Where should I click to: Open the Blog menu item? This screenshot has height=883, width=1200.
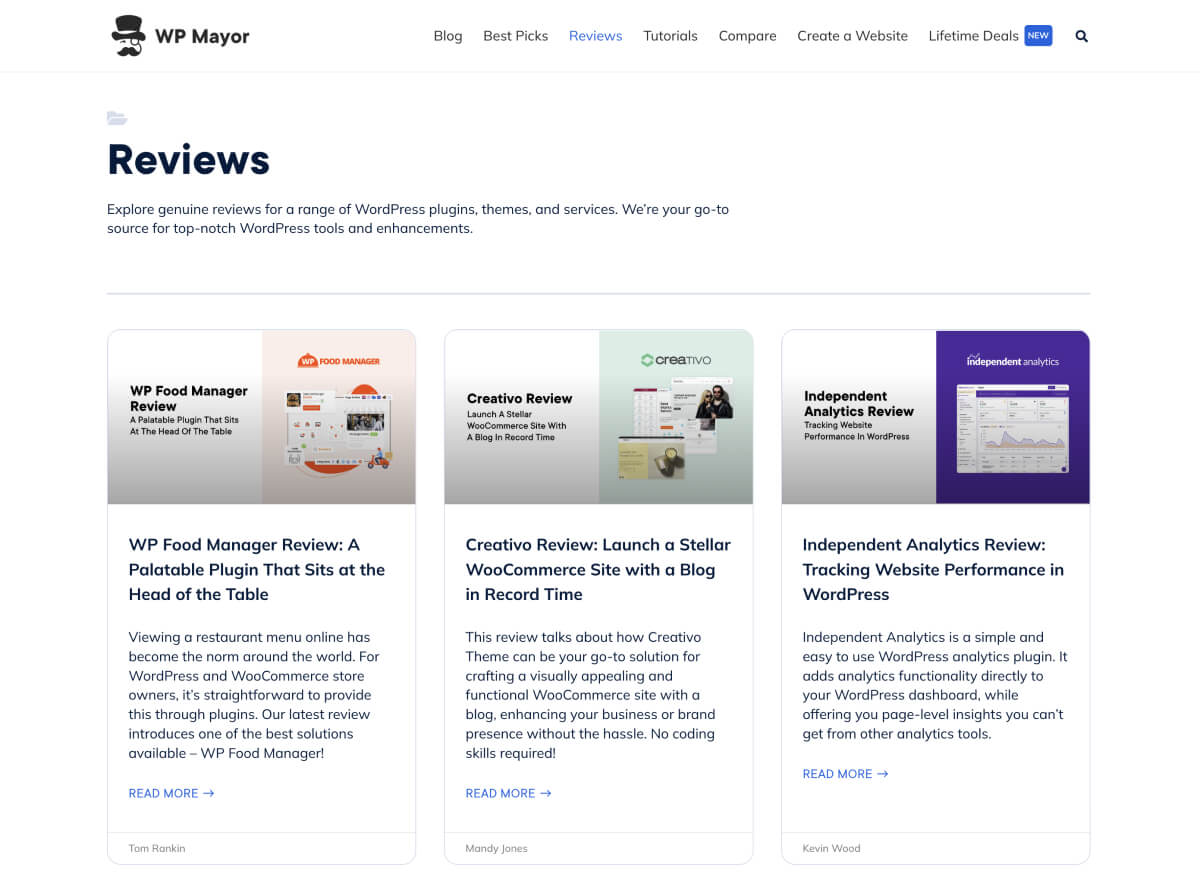click(448, 36)
